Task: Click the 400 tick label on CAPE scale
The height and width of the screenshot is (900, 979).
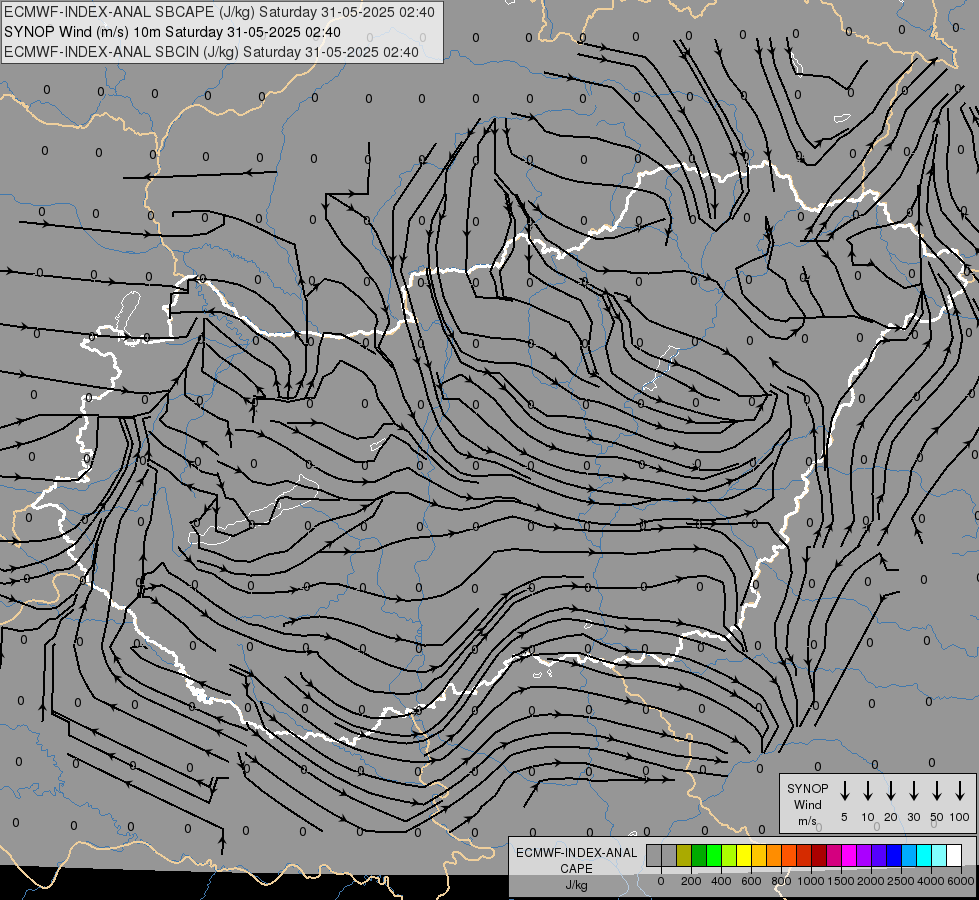Action: tap(721, 881)
